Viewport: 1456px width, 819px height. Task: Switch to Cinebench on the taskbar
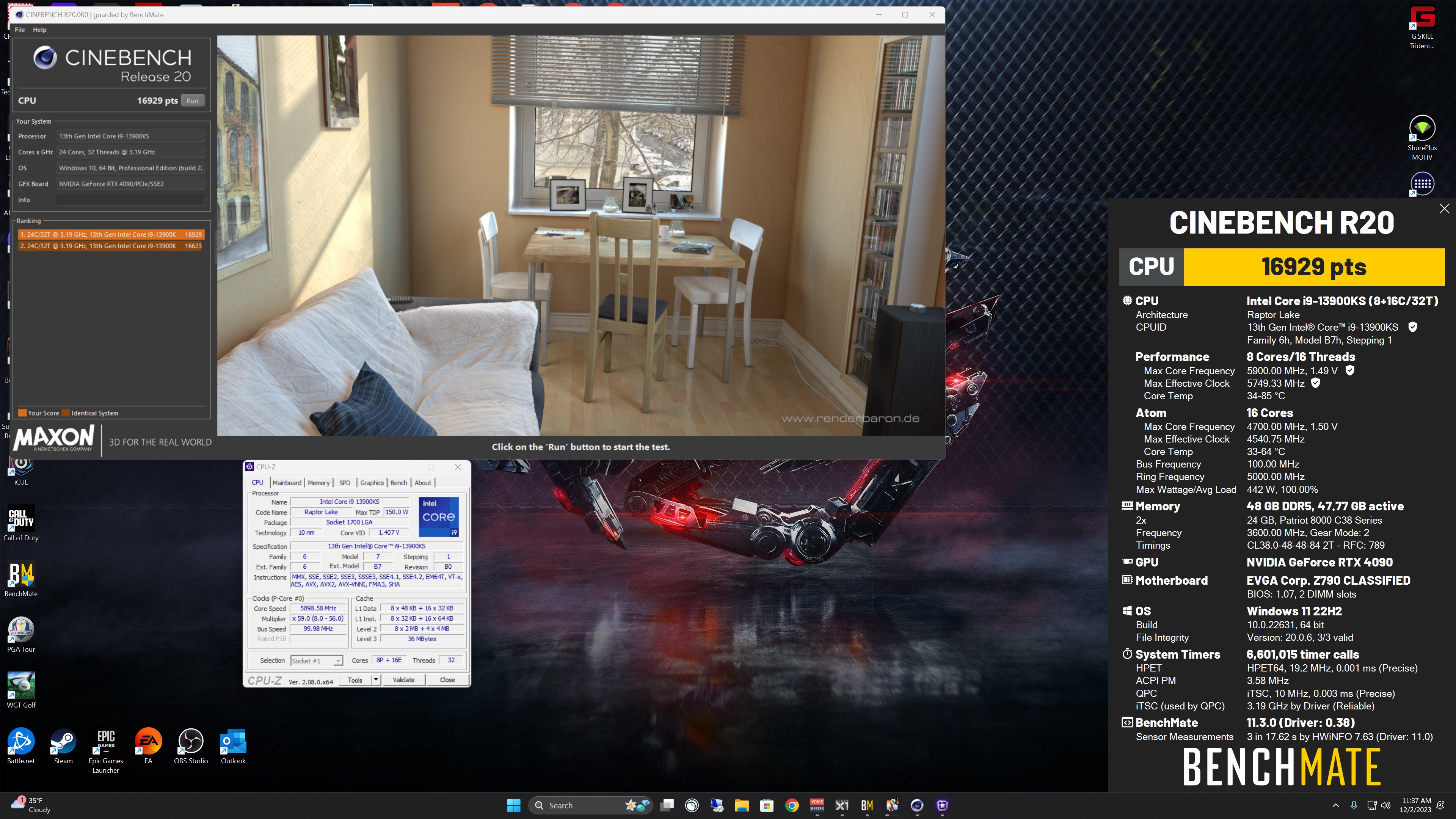pyautogui.click(x=917, y=805)
